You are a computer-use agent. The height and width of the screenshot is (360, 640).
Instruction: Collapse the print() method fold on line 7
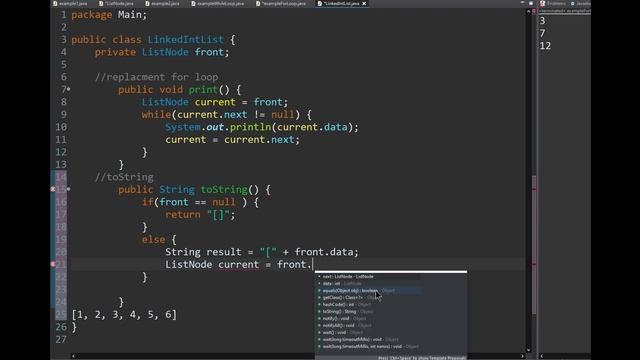click(69, 89)
